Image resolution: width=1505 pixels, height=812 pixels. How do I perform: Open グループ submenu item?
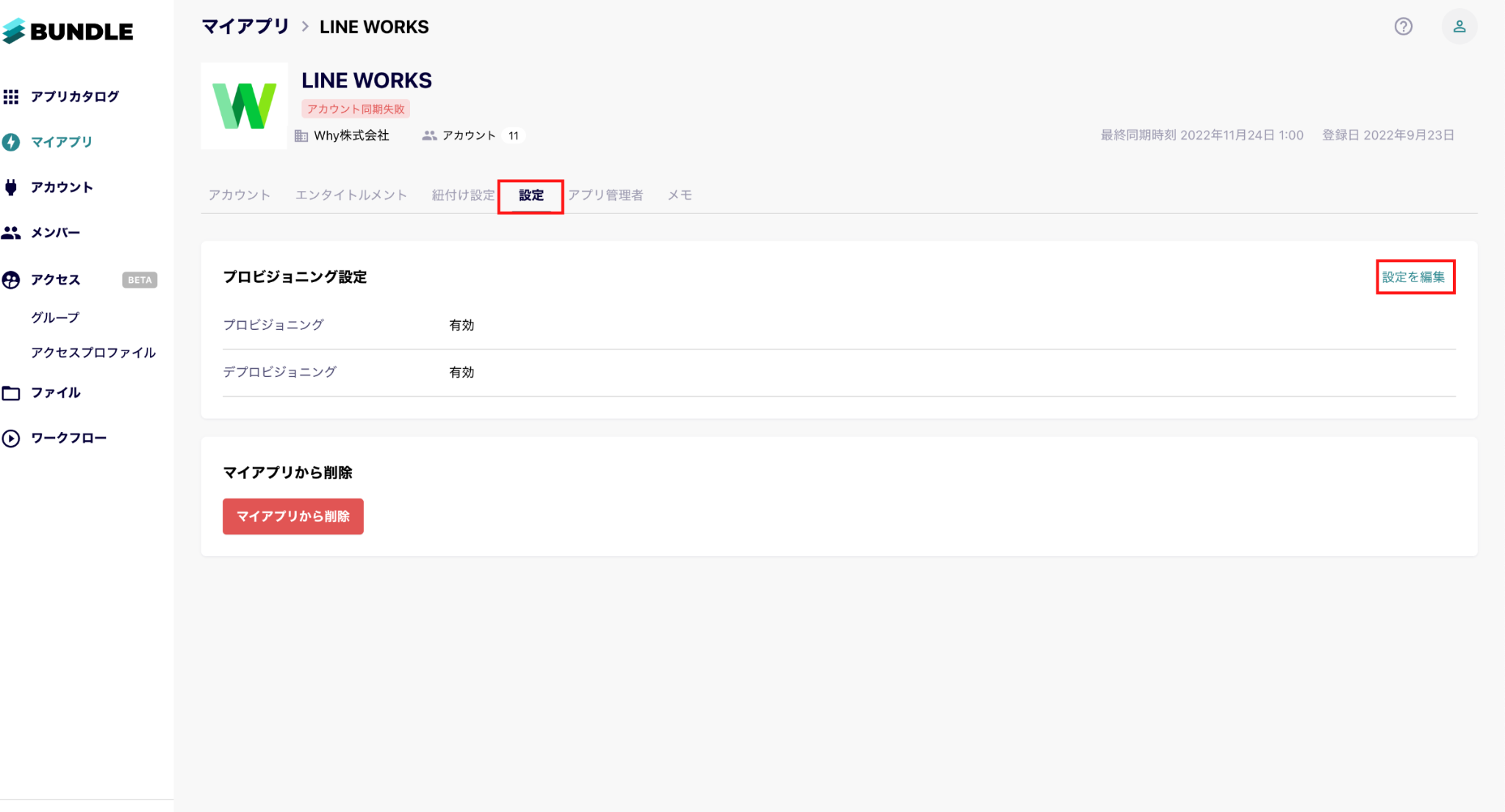[55, 317]
